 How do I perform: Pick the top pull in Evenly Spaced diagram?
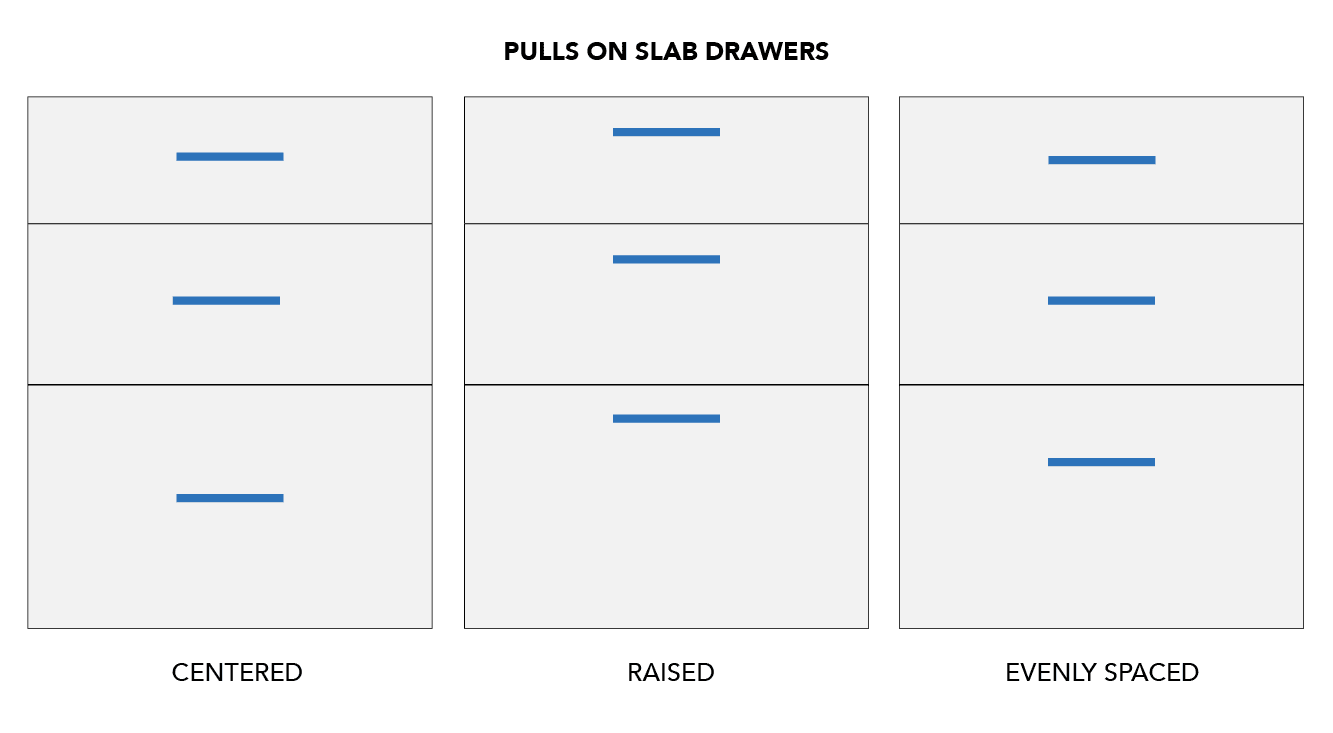point(1102,160)
